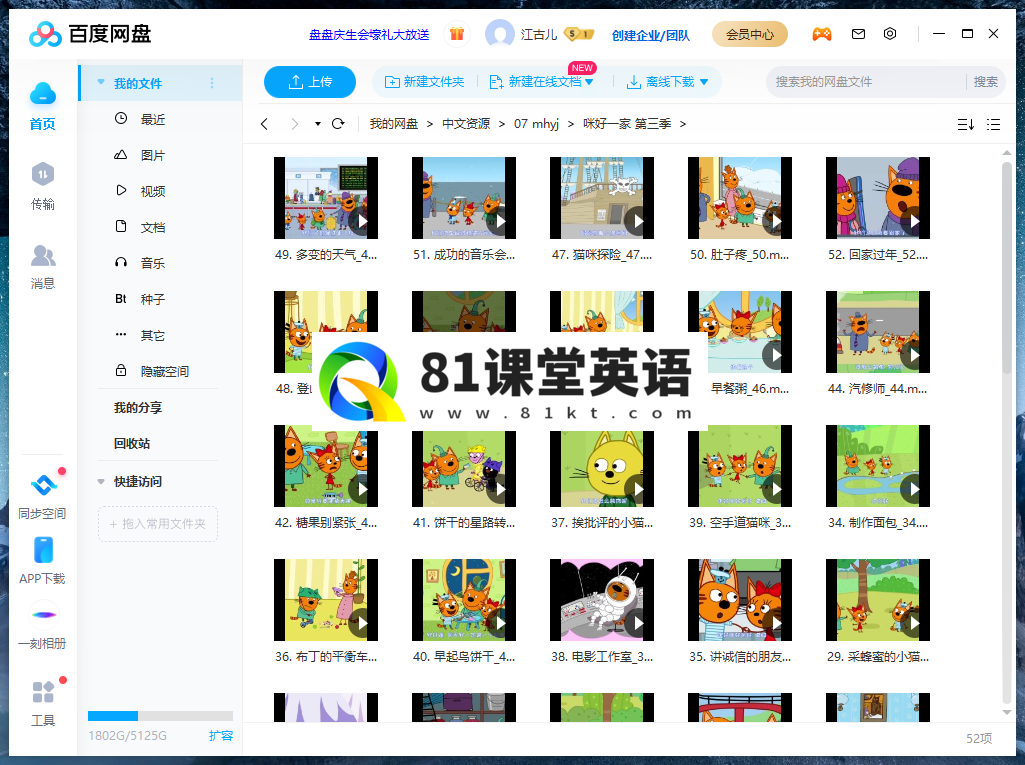The width and height of the screenshot is (1025, 765).
Task: Show 视频 videos category
Action: click(x=152, y=191)
